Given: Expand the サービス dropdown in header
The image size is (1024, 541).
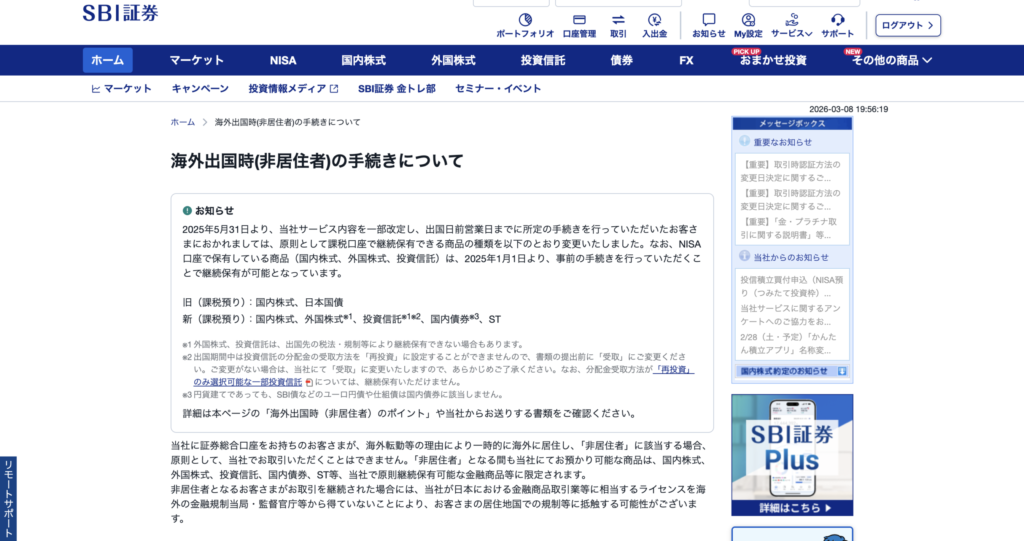Looking at the screenshot, I should click(x=792, y=25).
